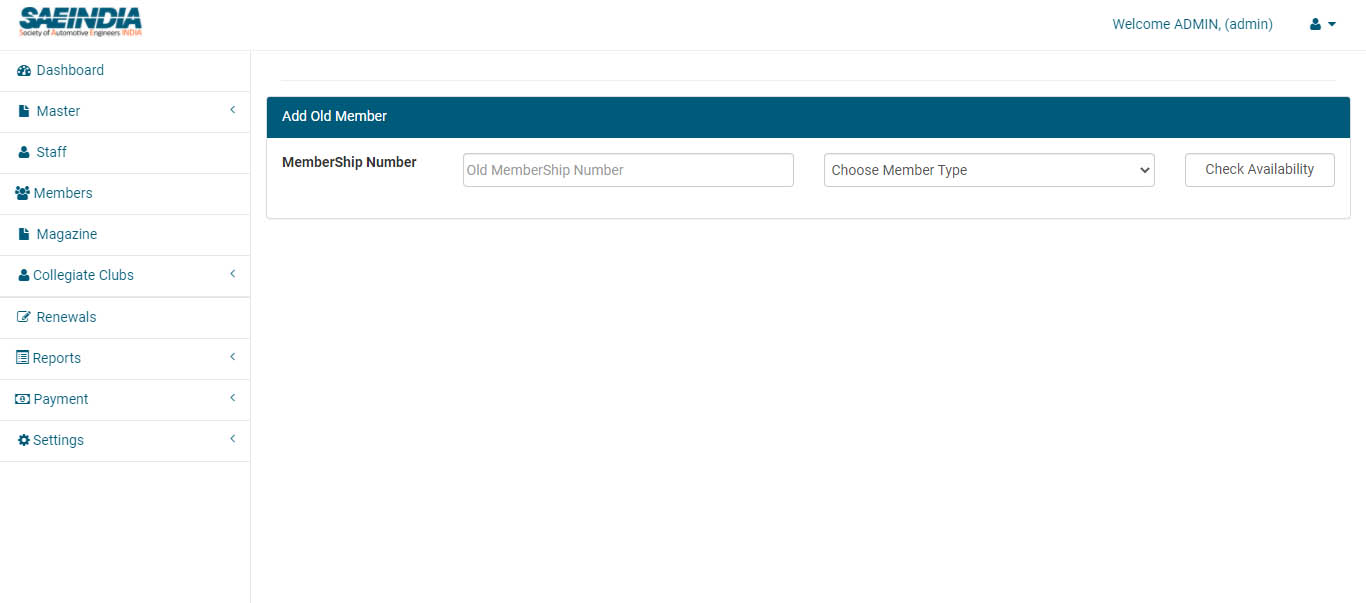Click the MemberShip Number label
The height and width of the screenshot is (603, 1366).
[x=349, y=162]
